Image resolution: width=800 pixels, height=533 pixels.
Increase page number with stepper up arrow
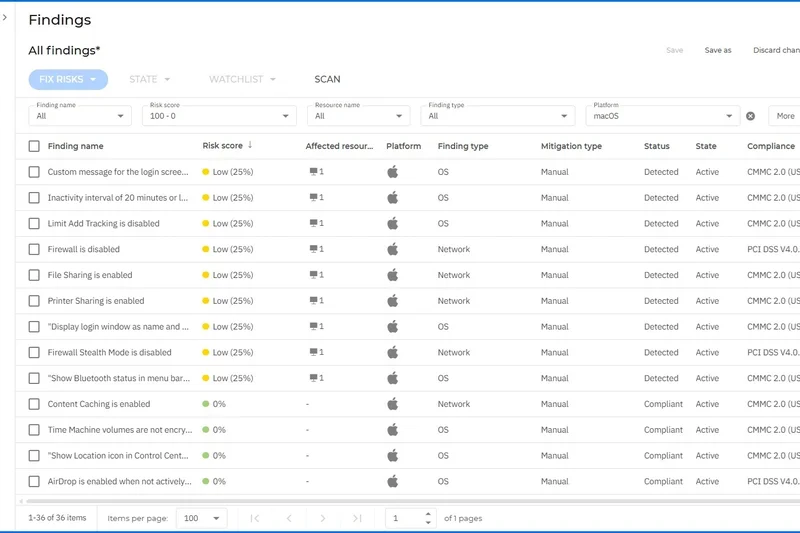pyautogui.click(x=429, y=514)
